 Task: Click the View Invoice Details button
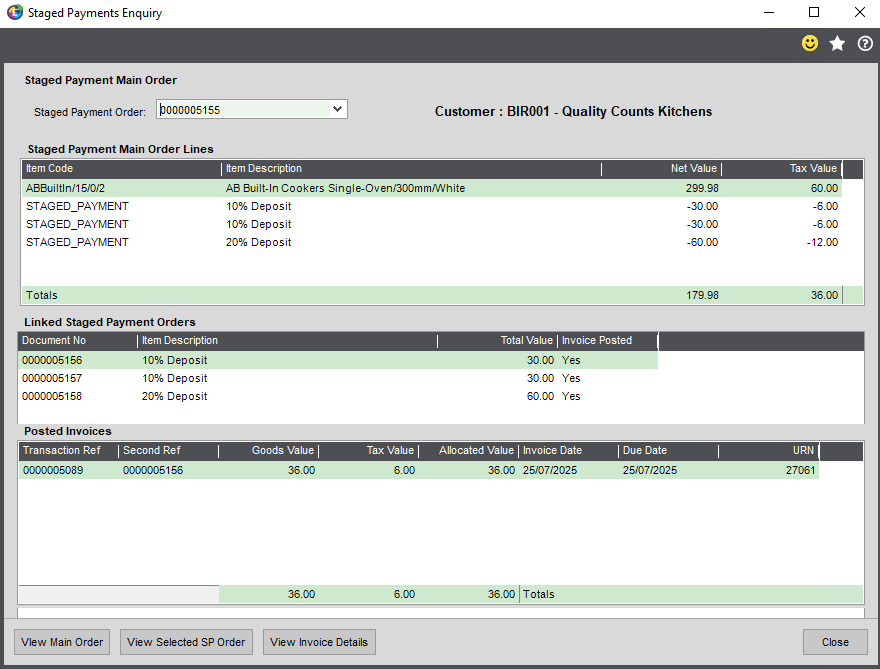[x=319, y=642]
